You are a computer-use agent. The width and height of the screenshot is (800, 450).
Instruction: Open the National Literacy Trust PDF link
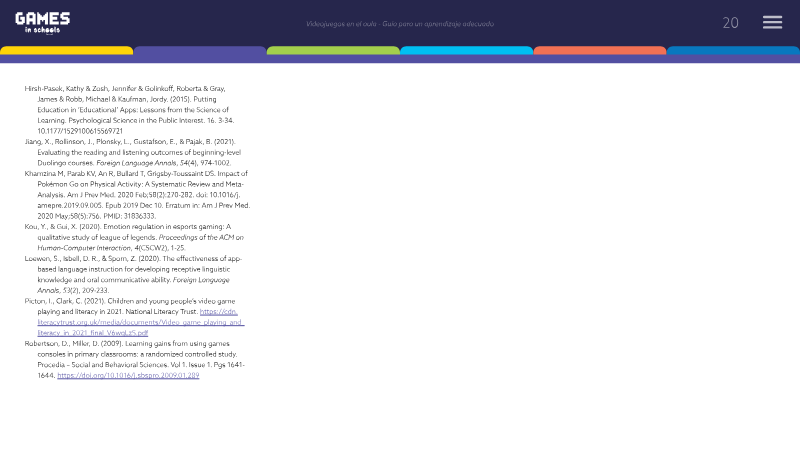[140, 322]
